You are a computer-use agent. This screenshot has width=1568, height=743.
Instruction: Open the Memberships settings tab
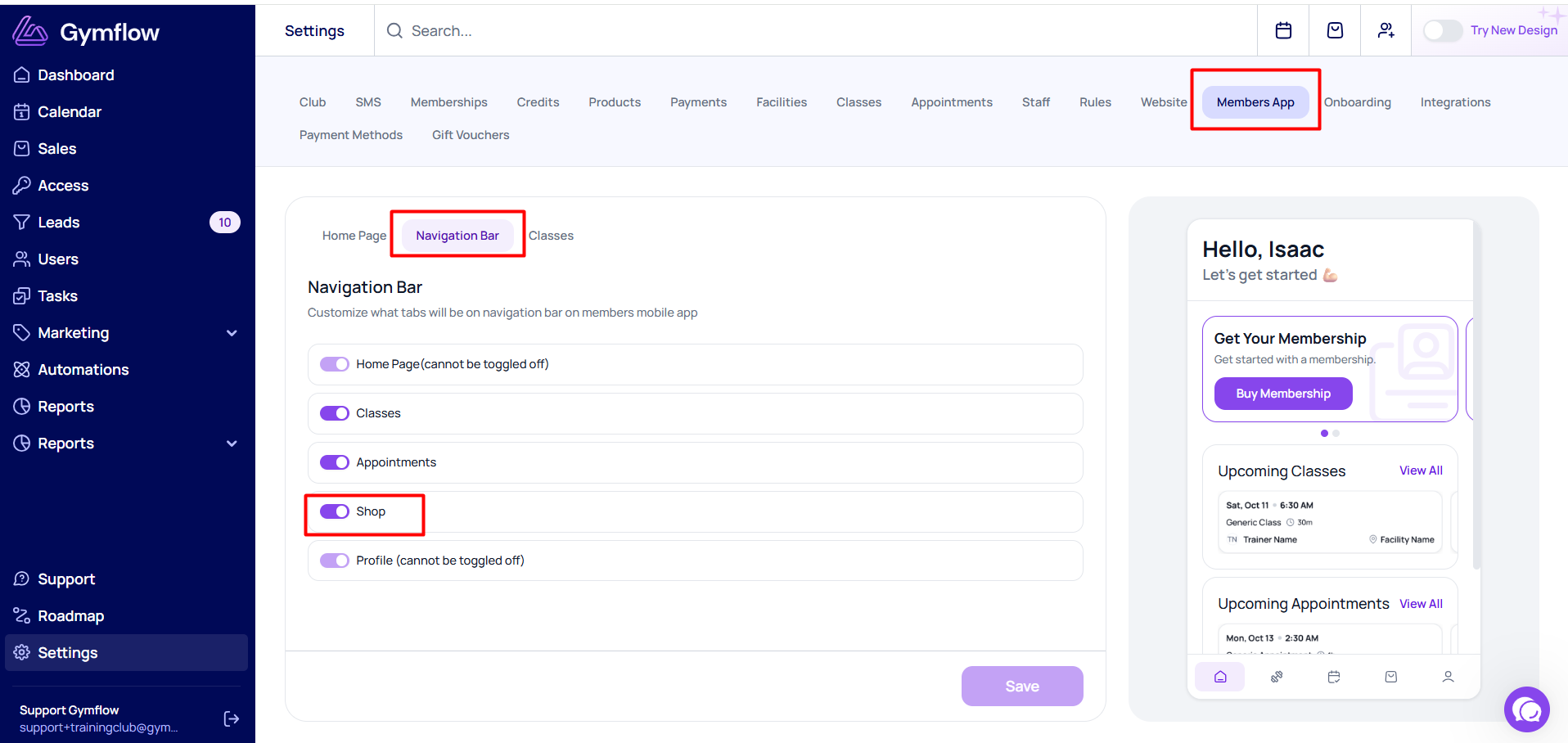pos(449,102)
